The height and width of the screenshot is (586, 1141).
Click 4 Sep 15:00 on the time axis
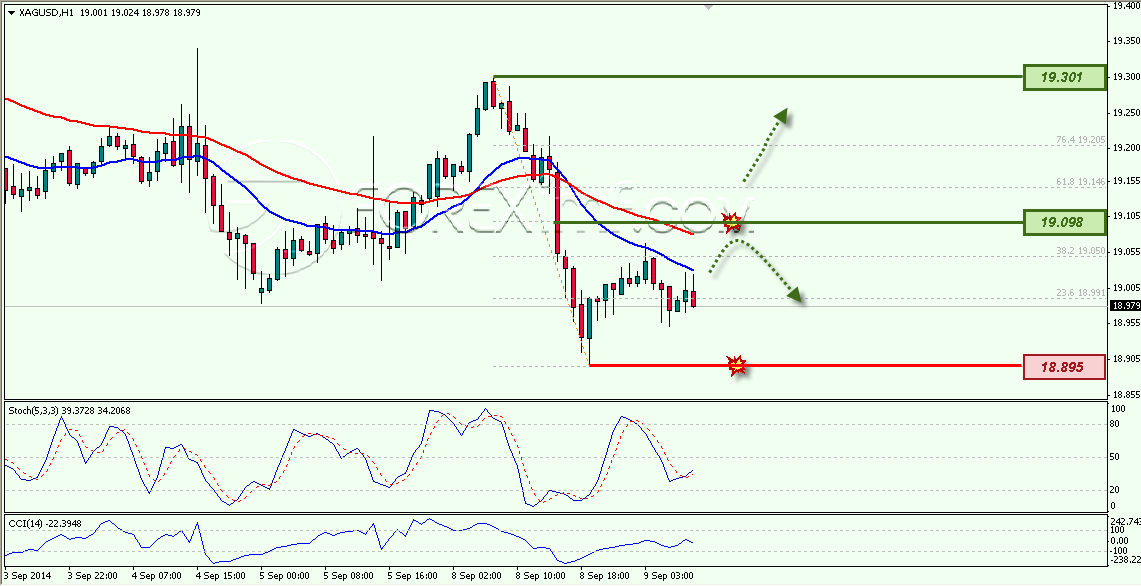[222, 576]
